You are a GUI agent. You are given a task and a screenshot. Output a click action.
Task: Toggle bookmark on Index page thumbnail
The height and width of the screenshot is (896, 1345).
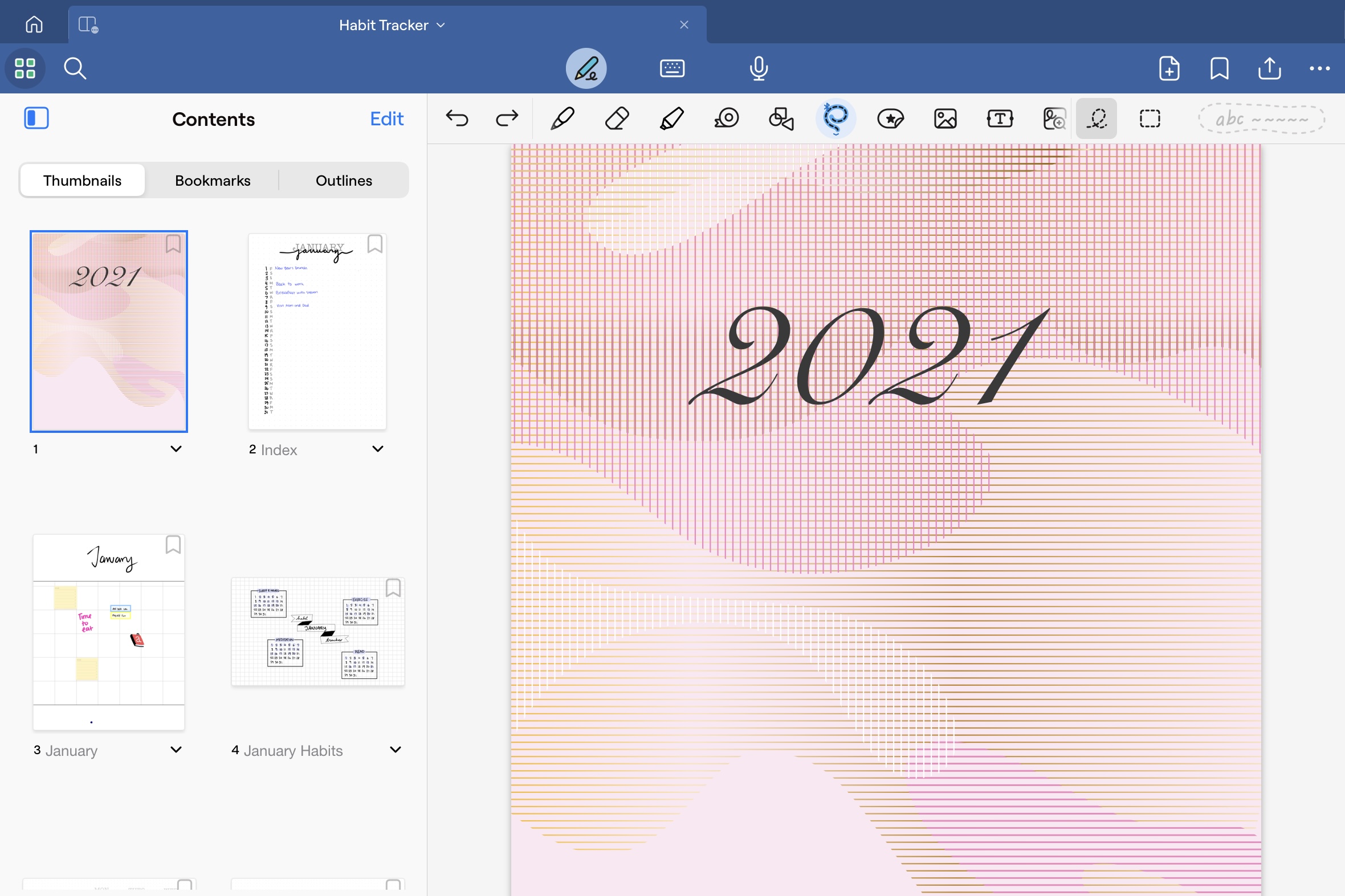[x=374, y=244]
